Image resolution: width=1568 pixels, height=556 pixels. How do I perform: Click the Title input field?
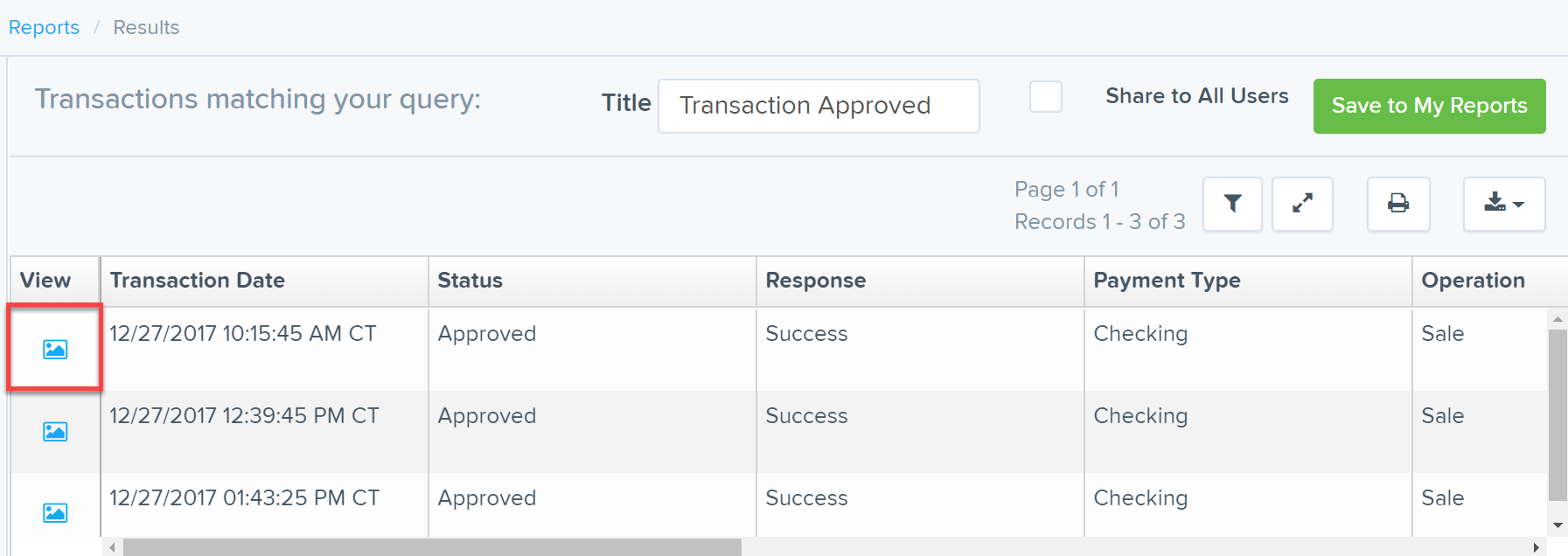click(818, 106)
